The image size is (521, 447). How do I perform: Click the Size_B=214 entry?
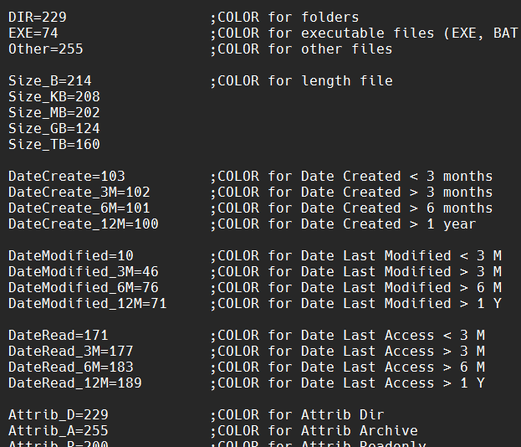tap(50, 81)
